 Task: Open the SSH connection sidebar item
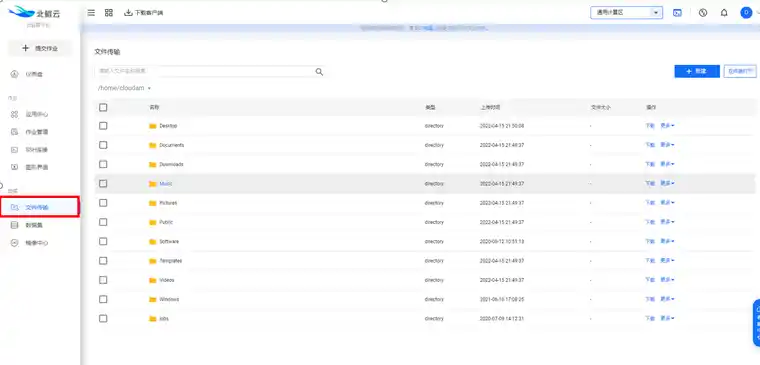(x=30, y=150)
